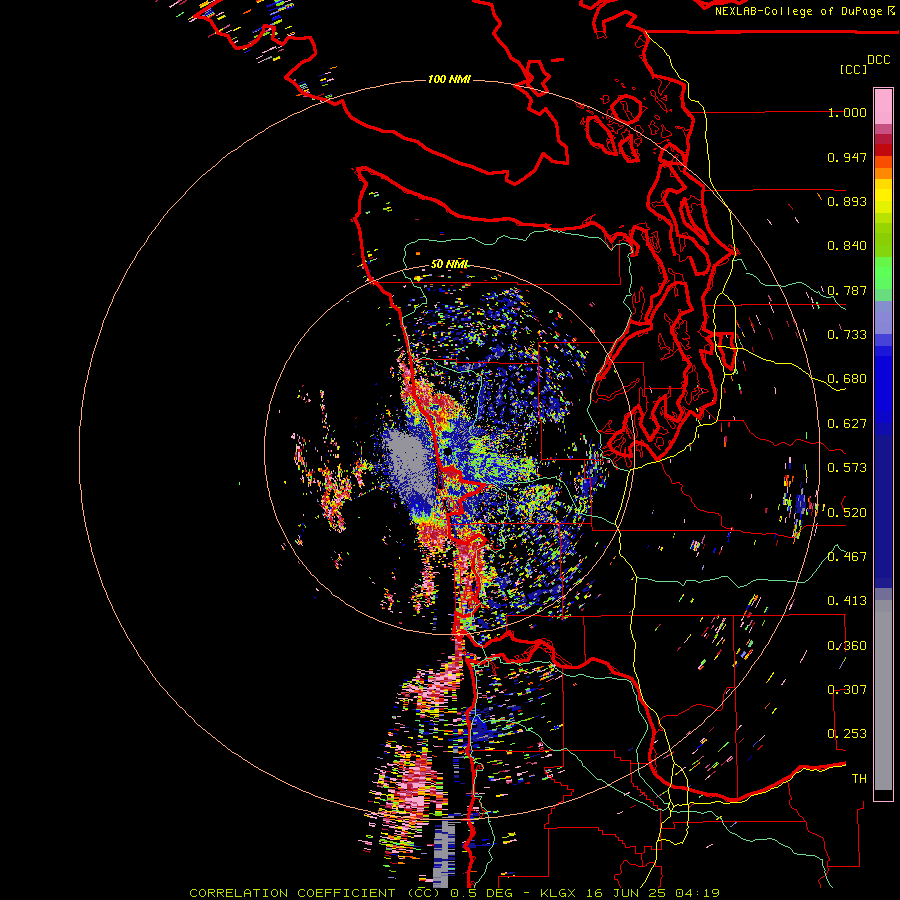Click the 0.573 color scale value
This screenshot has width=900, height=900.
847,468
